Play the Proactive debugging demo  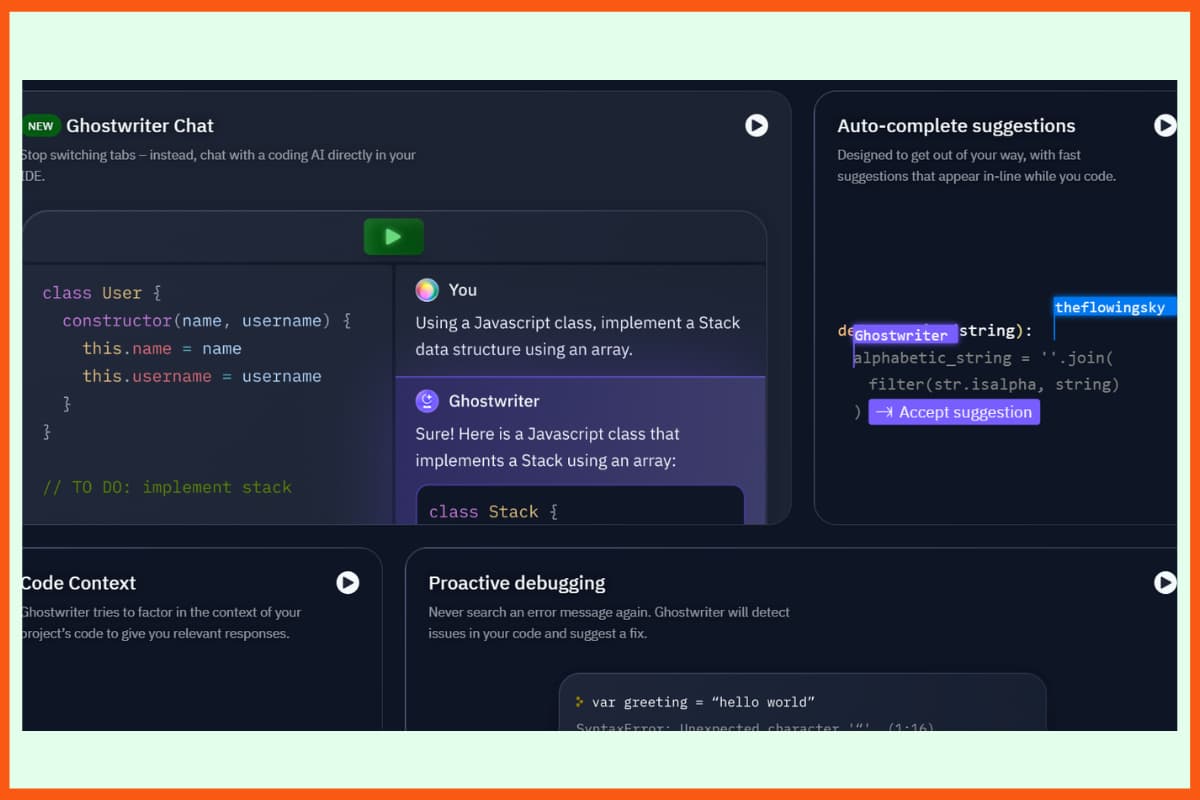point(1164,582)
